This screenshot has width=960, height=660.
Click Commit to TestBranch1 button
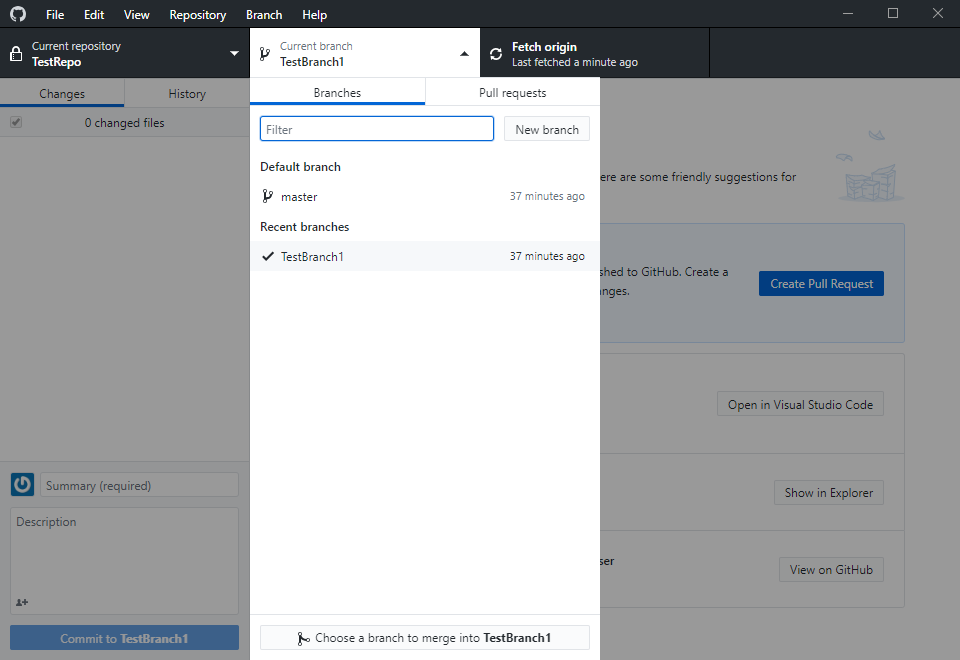[x=124, y=638]
